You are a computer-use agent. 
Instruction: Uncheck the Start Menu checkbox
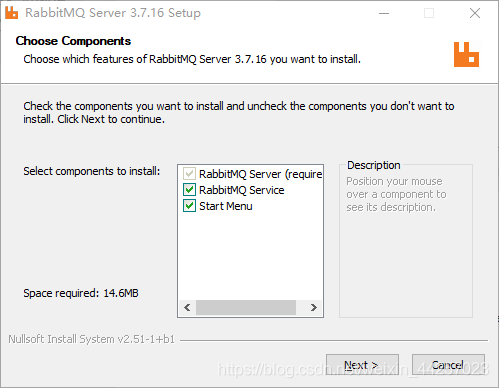(x=189, y=206)
